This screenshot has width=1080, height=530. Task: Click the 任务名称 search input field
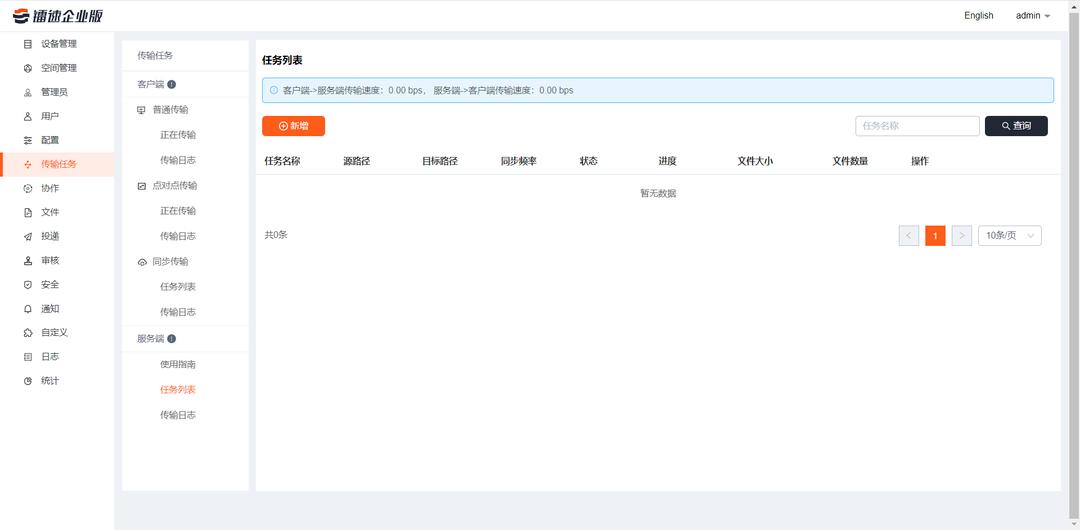click(x=916, y=126)
